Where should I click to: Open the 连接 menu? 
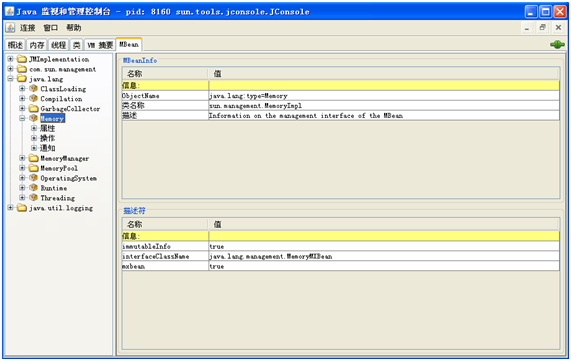[27, 28]
